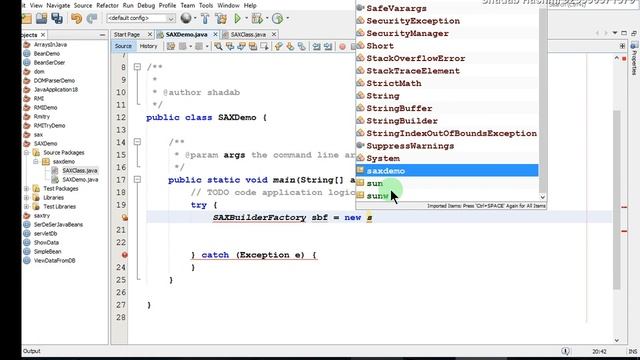Click the Toggle Bookmark editor icon
640x360 pixels.
tap(302, 47)
